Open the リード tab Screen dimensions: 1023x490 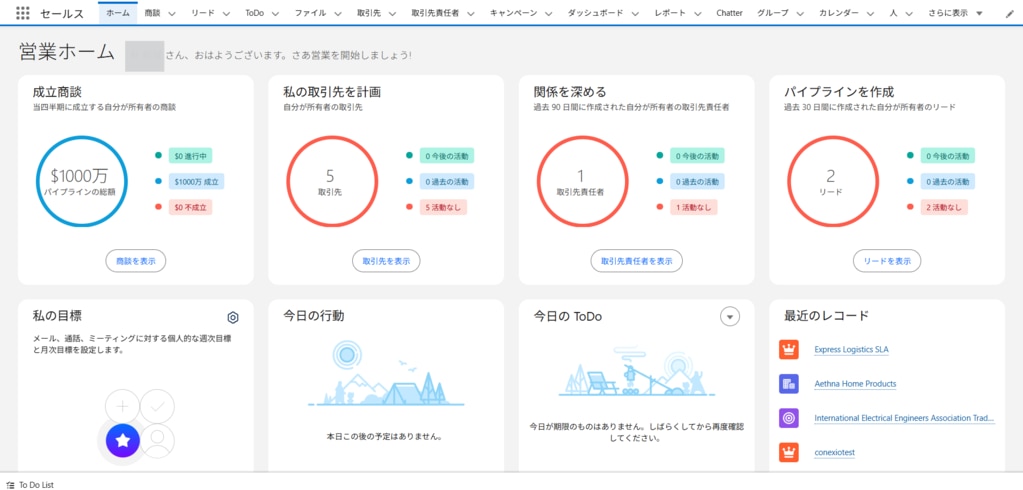click(203, 13)
